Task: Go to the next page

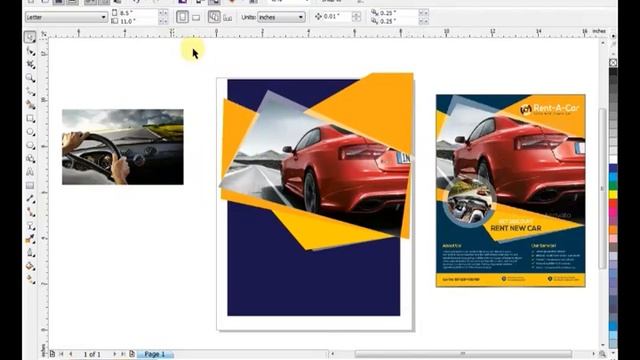Action: (115, 354)
